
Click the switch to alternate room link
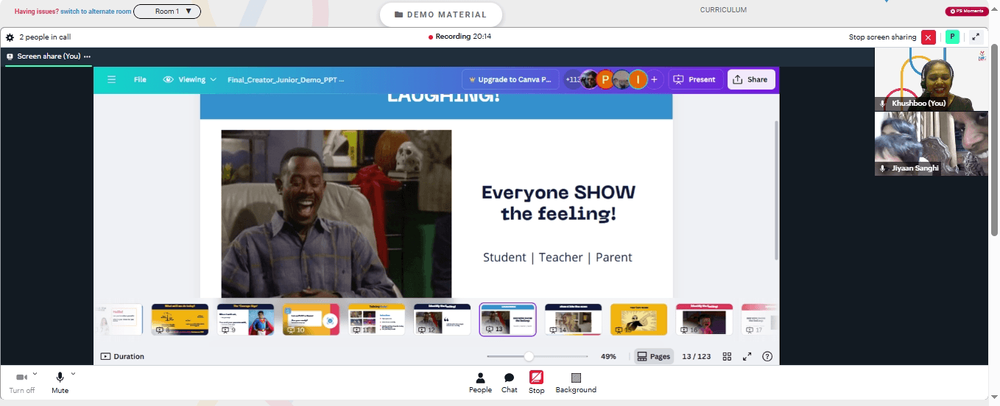[x=96, y=11]
